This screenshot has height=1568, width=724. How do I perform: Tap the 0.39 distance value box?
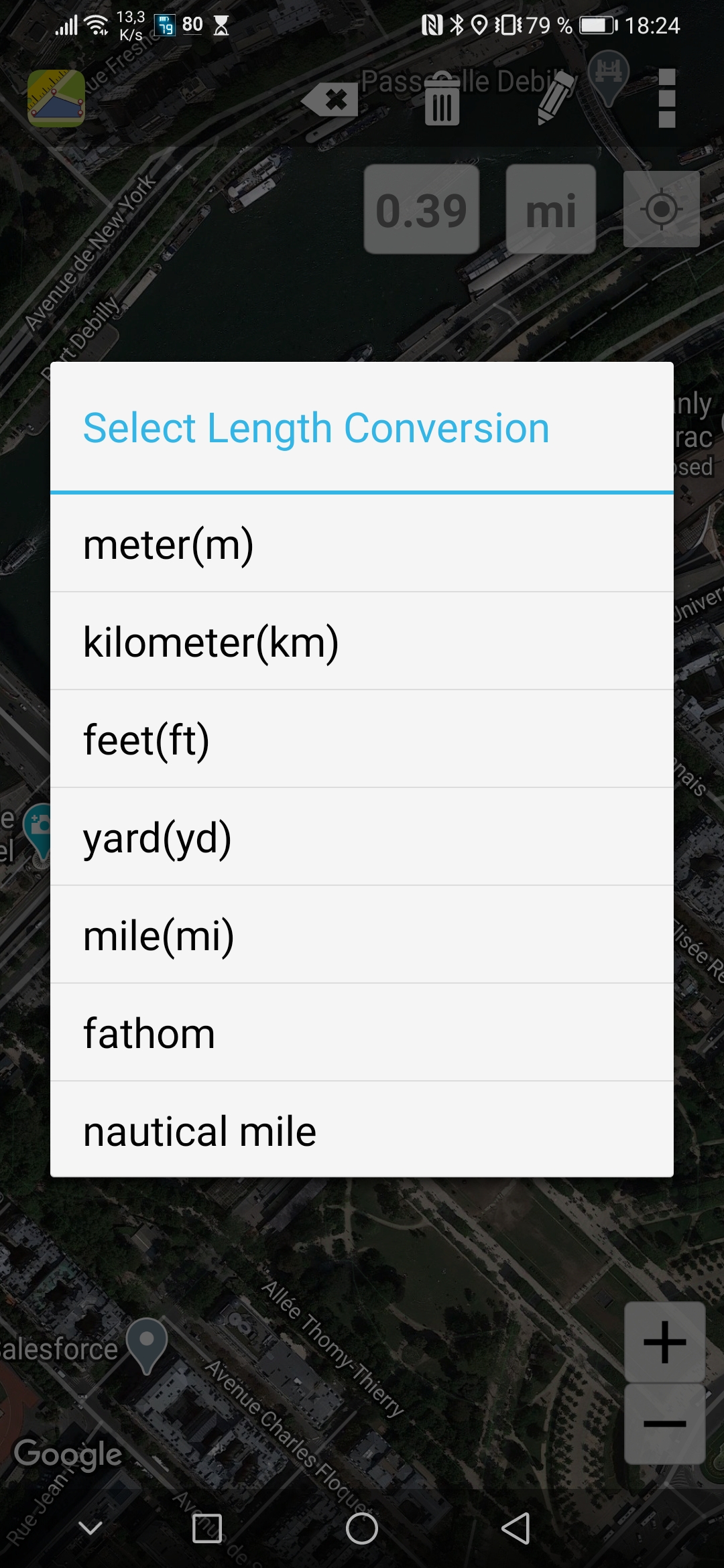coord(422,210)
